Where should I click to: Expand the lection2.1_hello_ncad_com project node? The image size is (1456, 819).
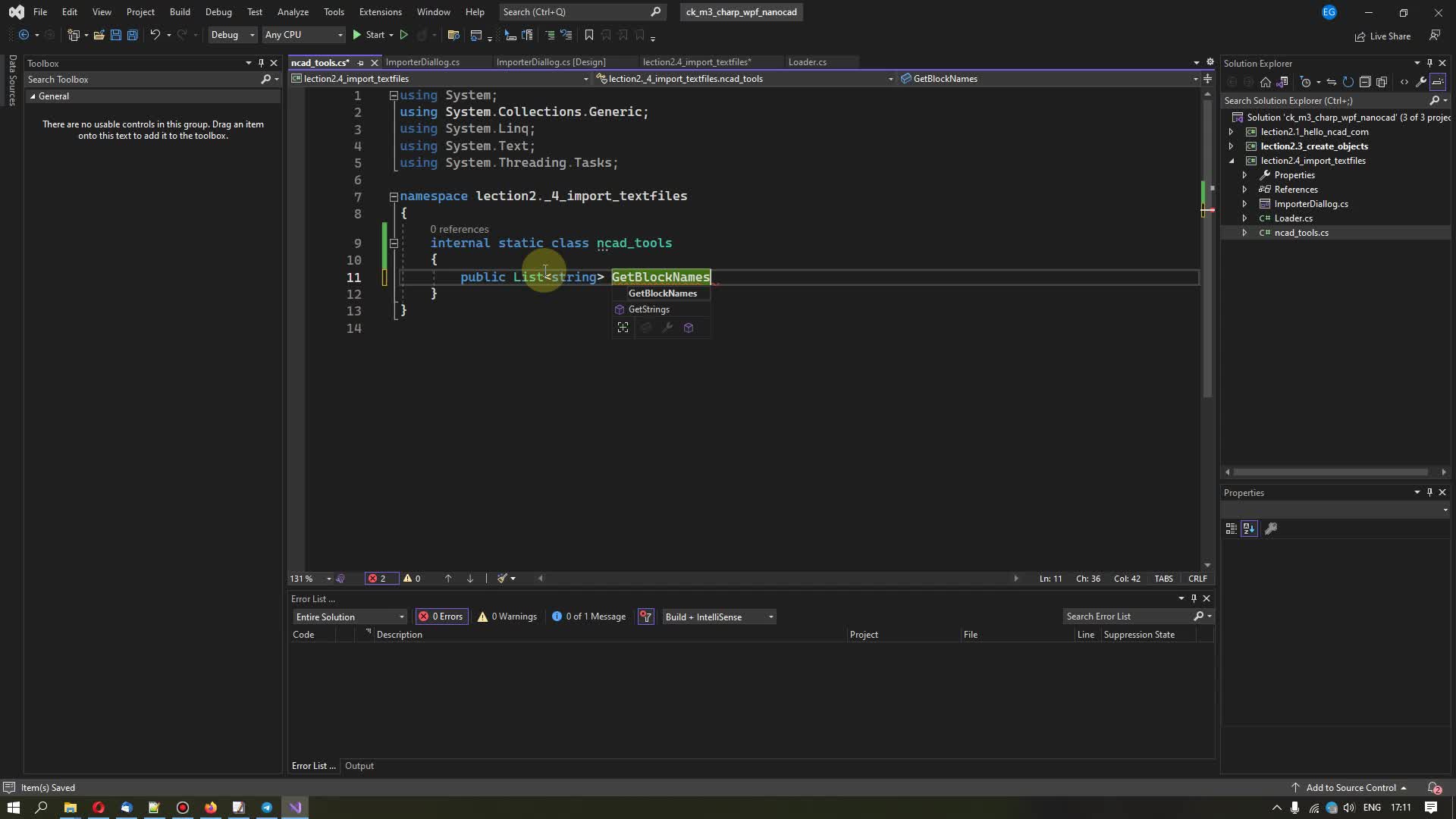[x=1232, y=132]
